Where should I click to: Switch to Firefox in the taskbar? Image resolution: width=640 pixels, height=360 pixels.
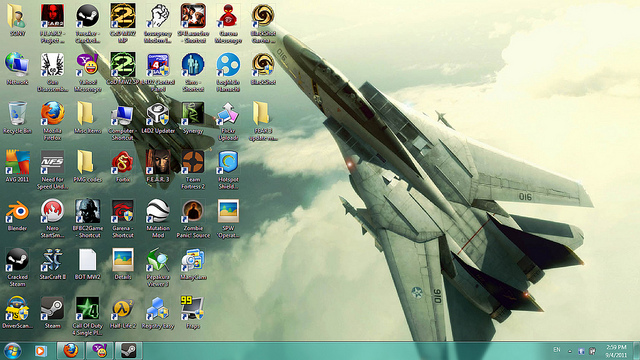tap(70, 351)
